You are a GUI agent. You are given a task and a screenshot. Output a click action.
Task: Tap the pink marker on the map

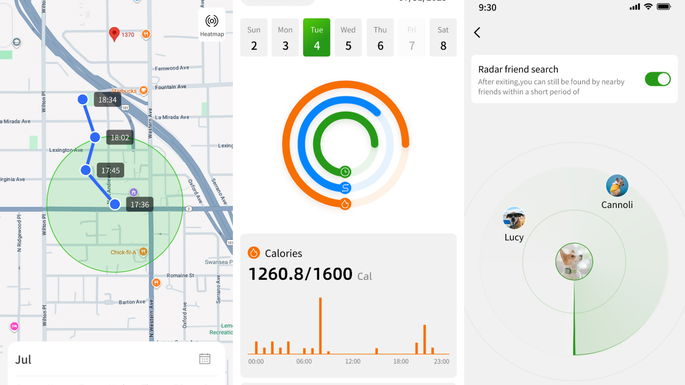(14, 326)
